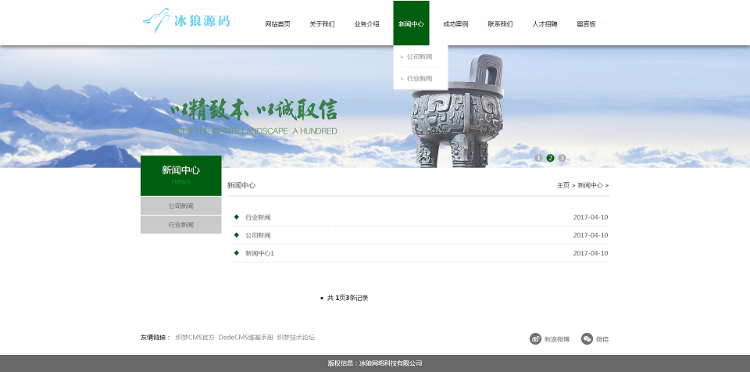Open the 行业新闻 article in the list
This screenshot has height=372, width=750.
click(x=258, y=218)
